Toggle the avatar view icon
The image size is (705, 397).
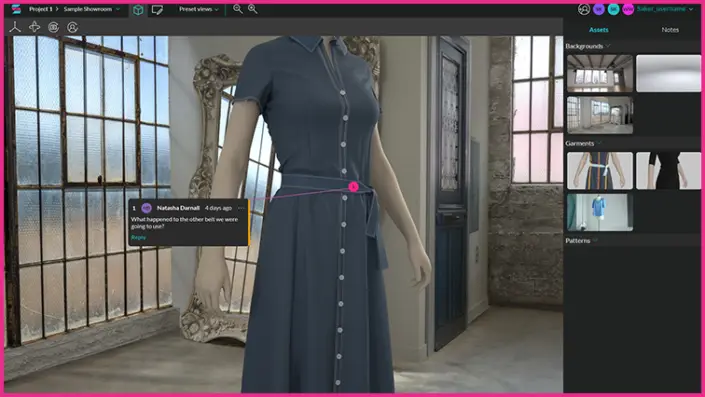pos(72,27)
